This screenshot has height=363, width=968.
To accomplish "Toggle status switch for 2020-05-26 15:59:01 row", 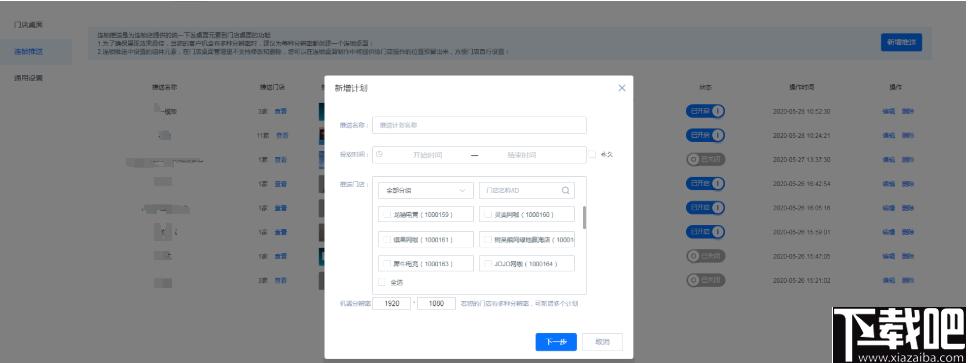I will click(705, 232).
